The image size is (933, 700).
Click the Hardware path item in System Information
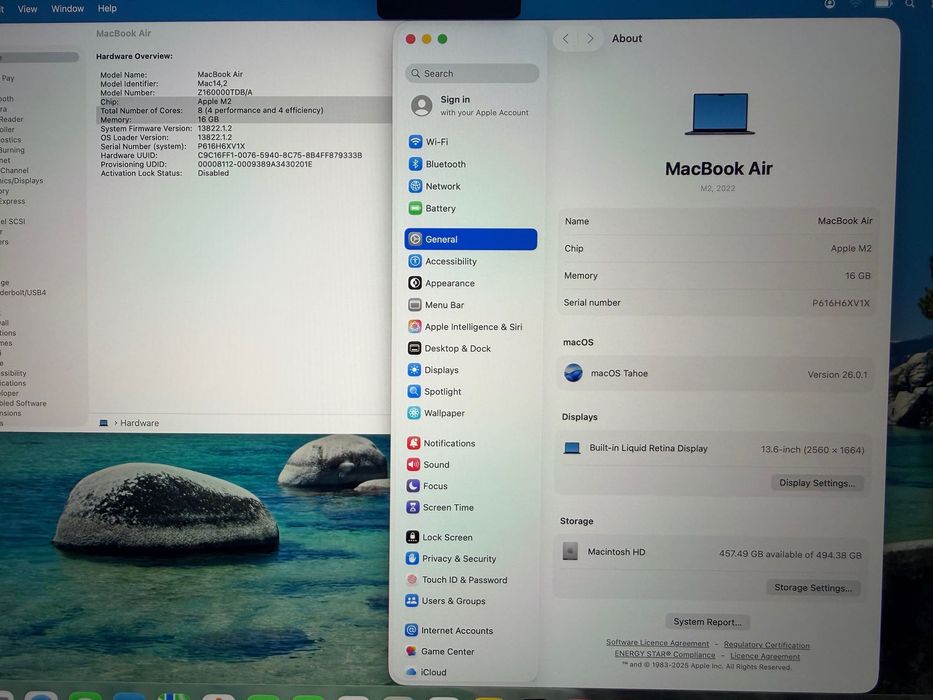(x=139, y=423)
